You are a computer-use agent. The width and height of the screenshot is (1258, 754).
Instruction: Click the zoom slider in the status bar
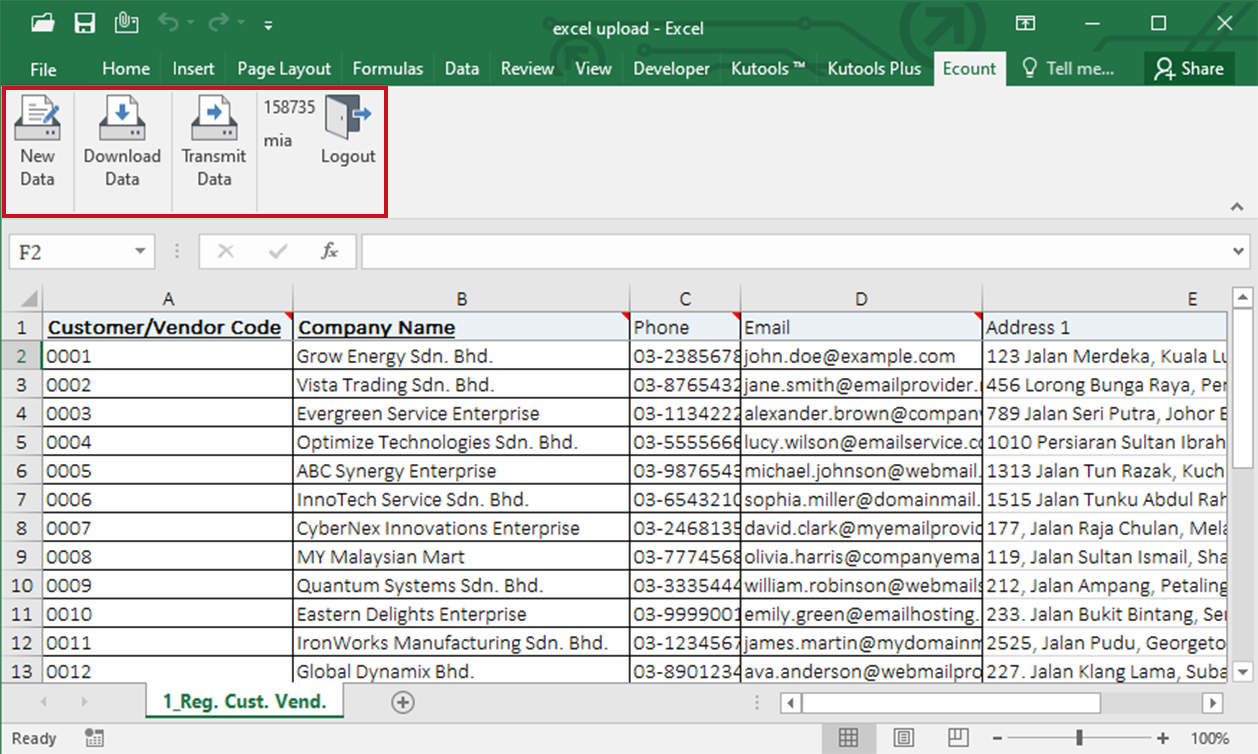(x=1079, y=738)
